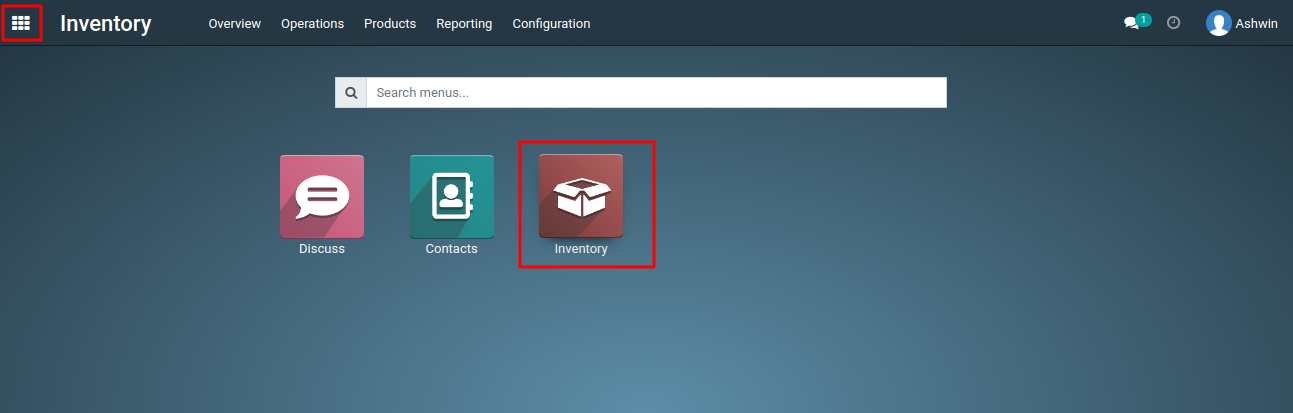Open the apps grid menu icon
This screenshot has width=1293, height=413.
coord(21,23)
